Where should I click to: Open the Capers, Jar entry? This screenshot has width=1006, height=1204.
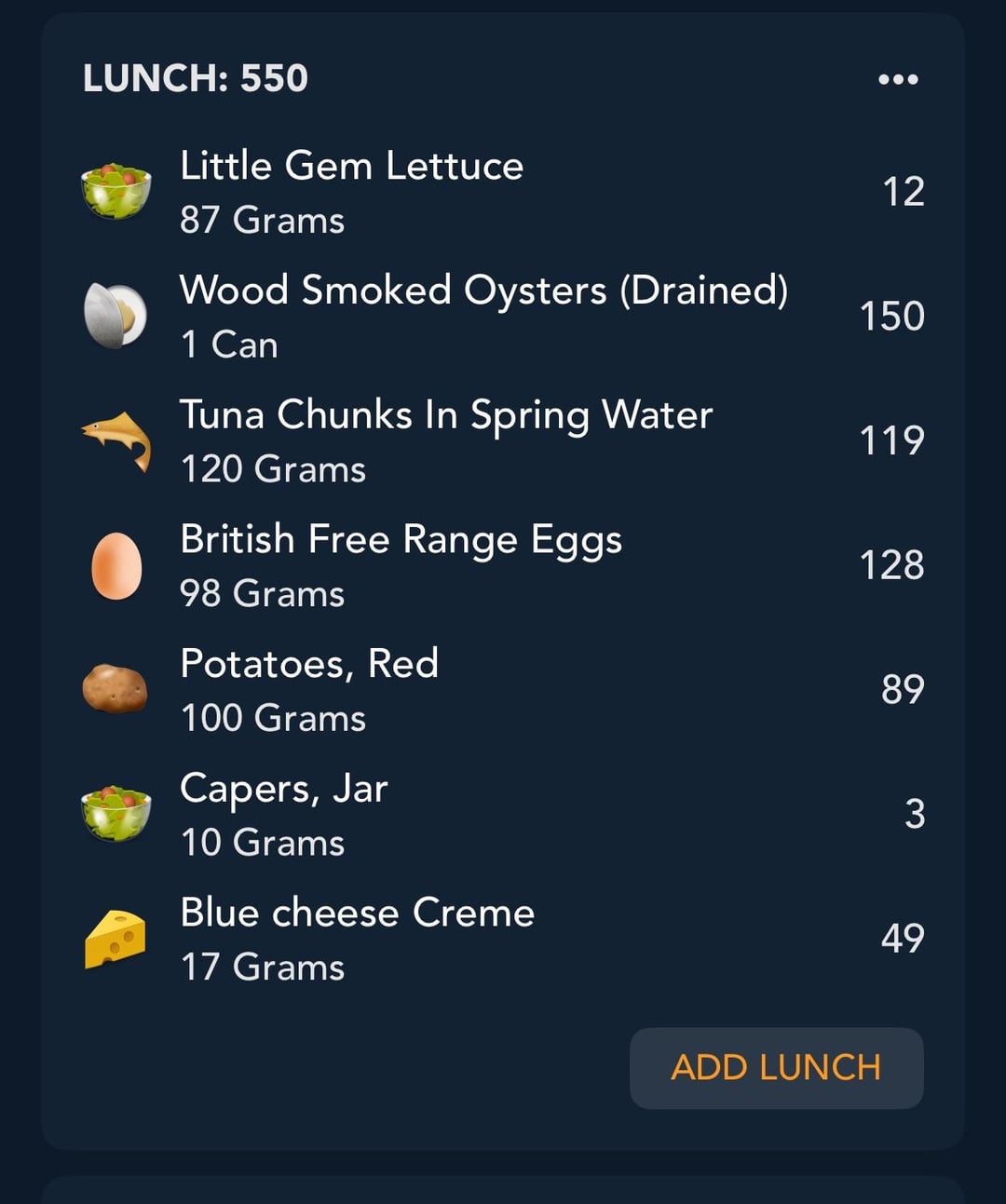pyautogui.click(x=503, y=814)
